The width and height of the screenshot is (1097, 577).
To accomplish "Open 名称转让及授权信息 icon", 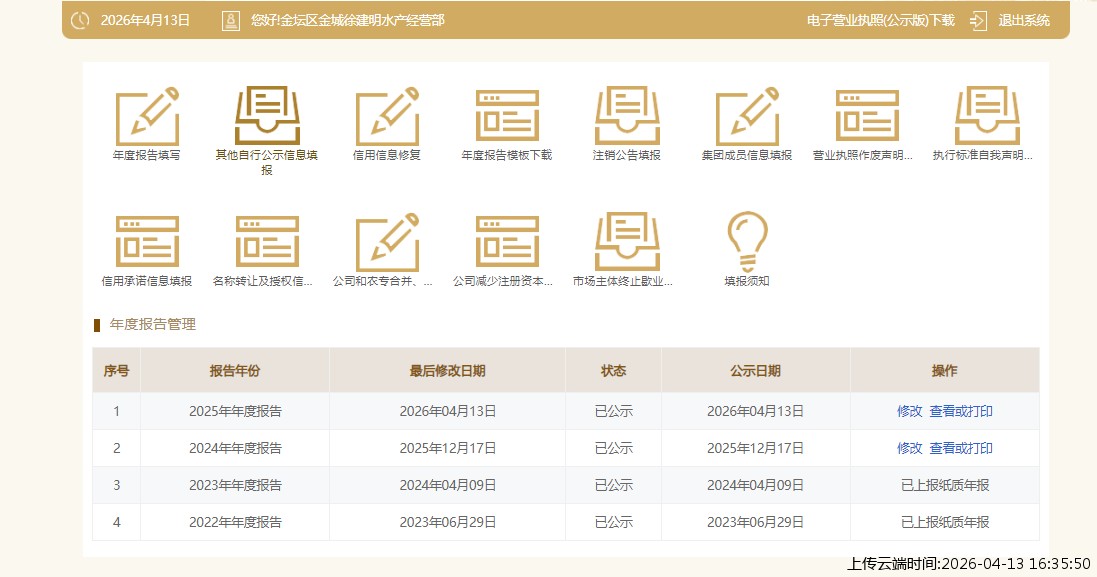I will [267, 243].
